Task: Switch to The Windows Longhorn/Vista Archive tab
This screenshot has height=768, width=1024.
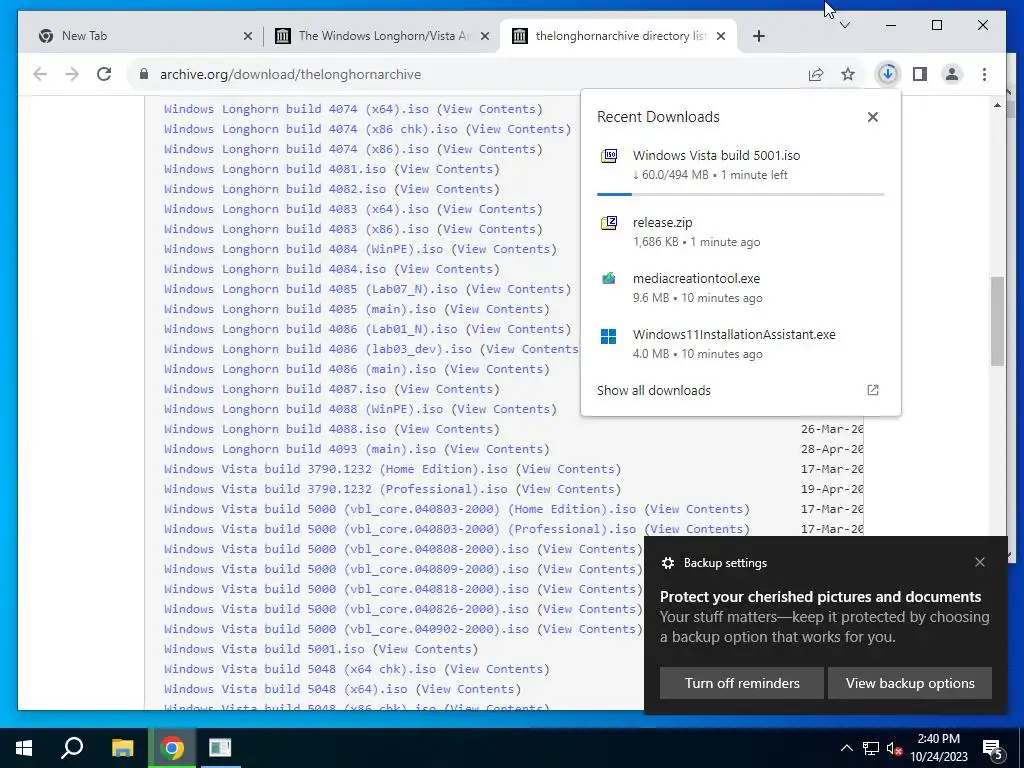Action: pyautogui.click(x=380, y=36)
